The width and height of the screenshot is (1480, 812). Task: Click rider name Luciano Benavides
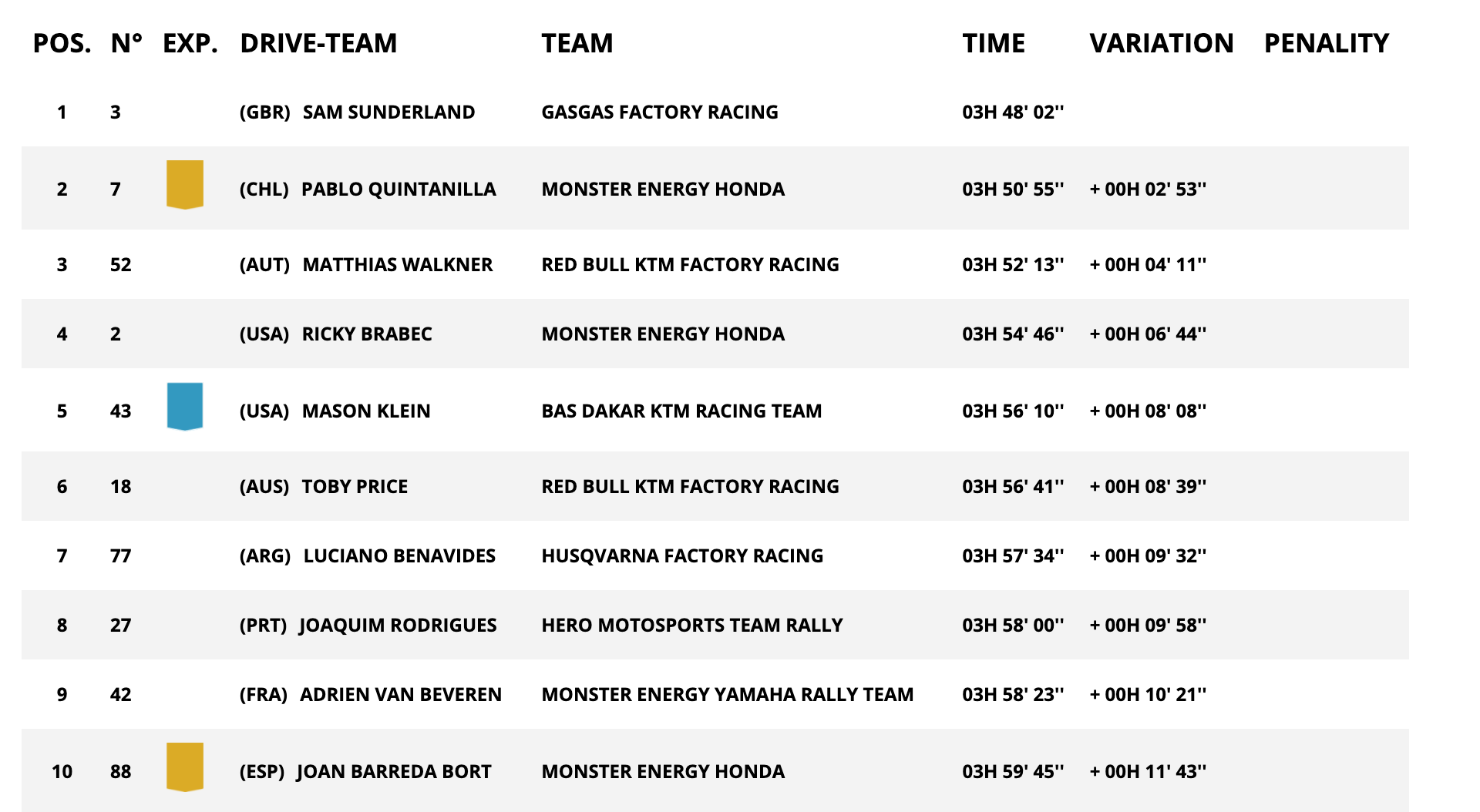(x=399, y=556)
